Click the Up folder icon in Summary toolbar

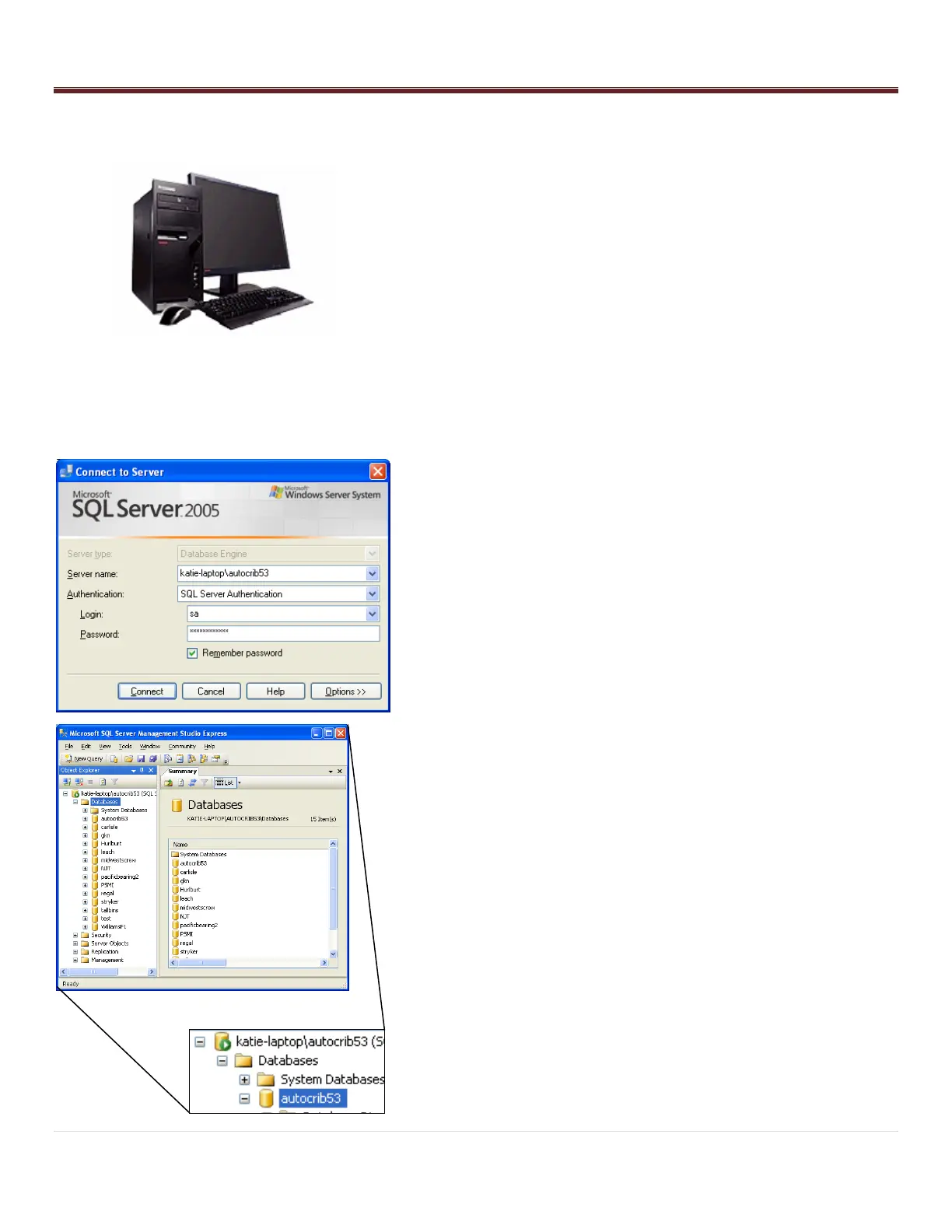168,782
